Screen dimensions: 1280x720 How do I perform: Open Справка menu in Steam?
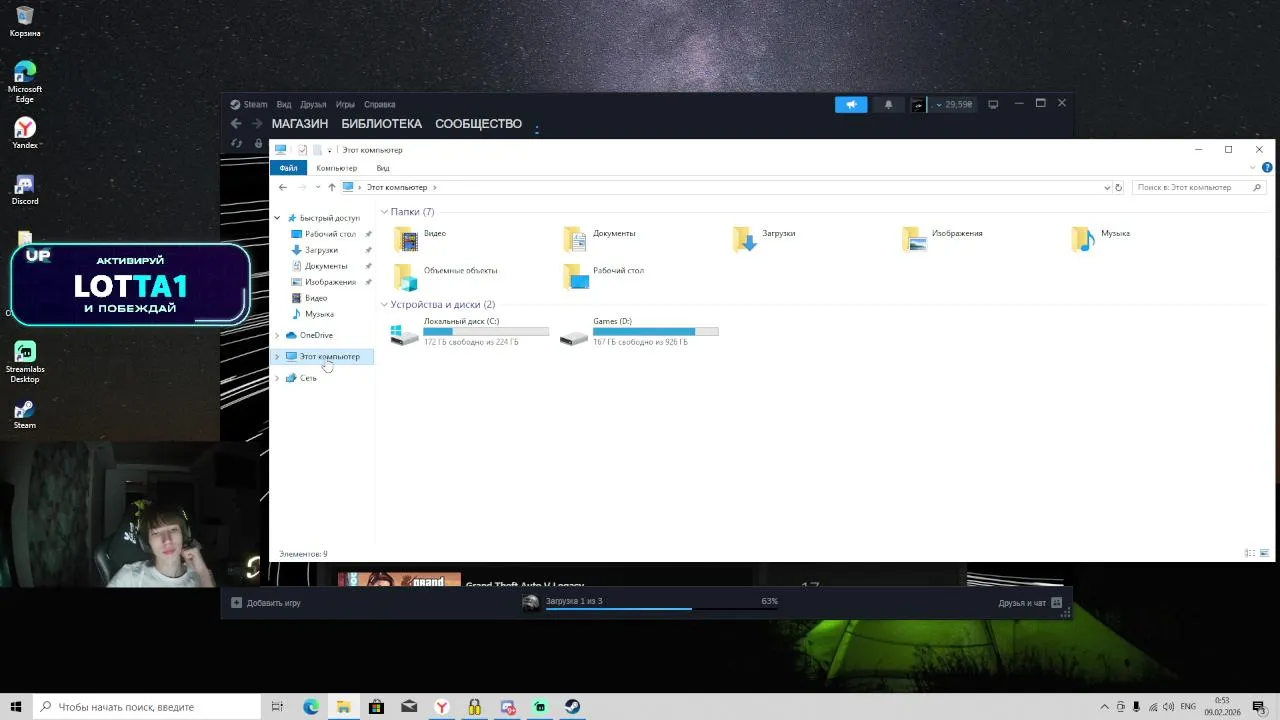click(380, 104)
